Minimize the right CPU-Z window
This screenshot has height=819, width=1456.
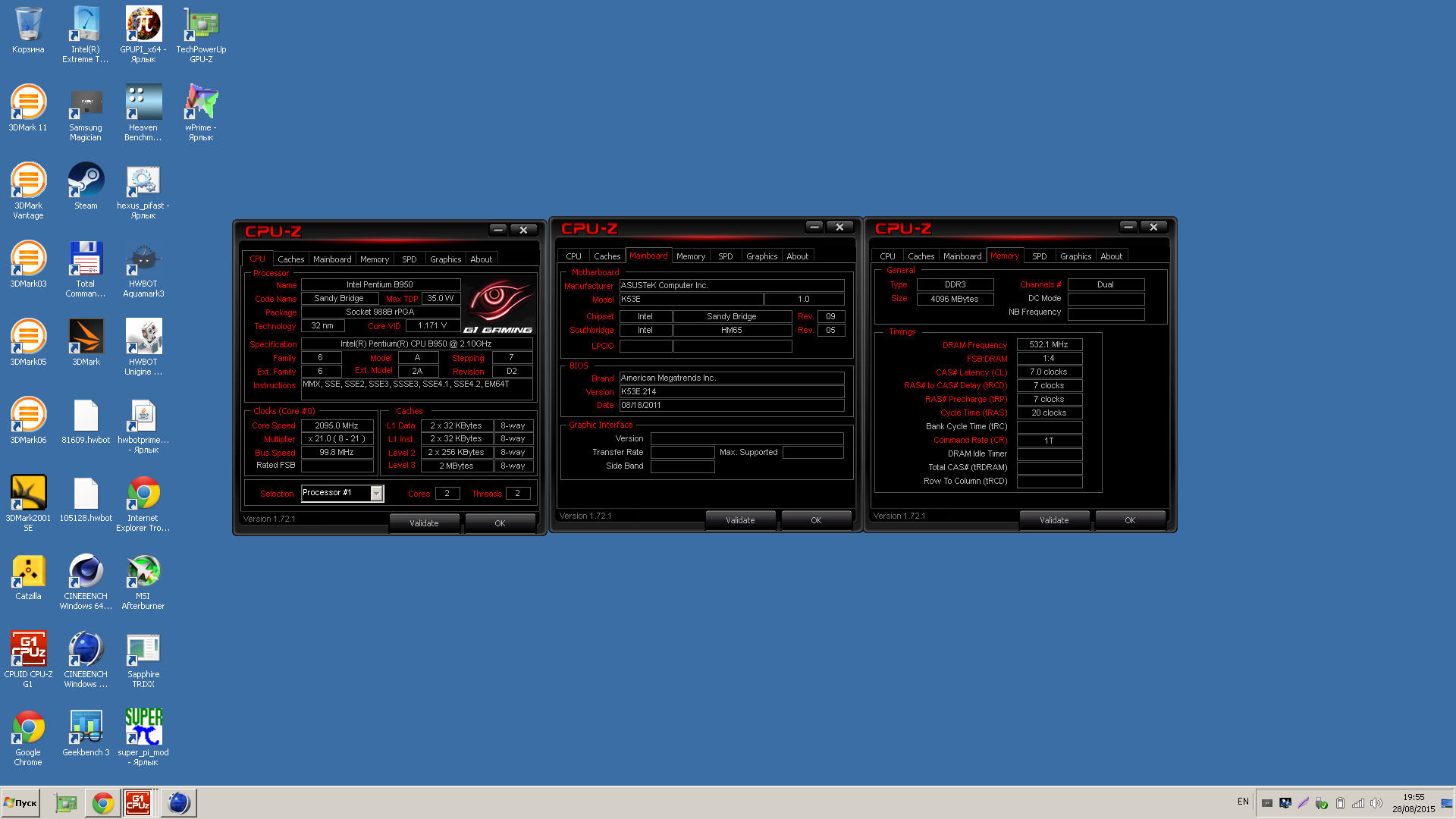click(1128, 227)
